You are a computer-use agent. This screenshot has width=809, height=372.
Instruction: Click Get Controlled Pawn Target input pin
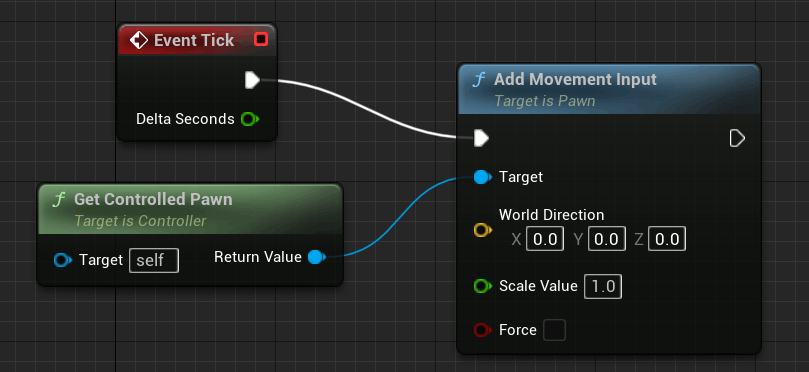62,260
